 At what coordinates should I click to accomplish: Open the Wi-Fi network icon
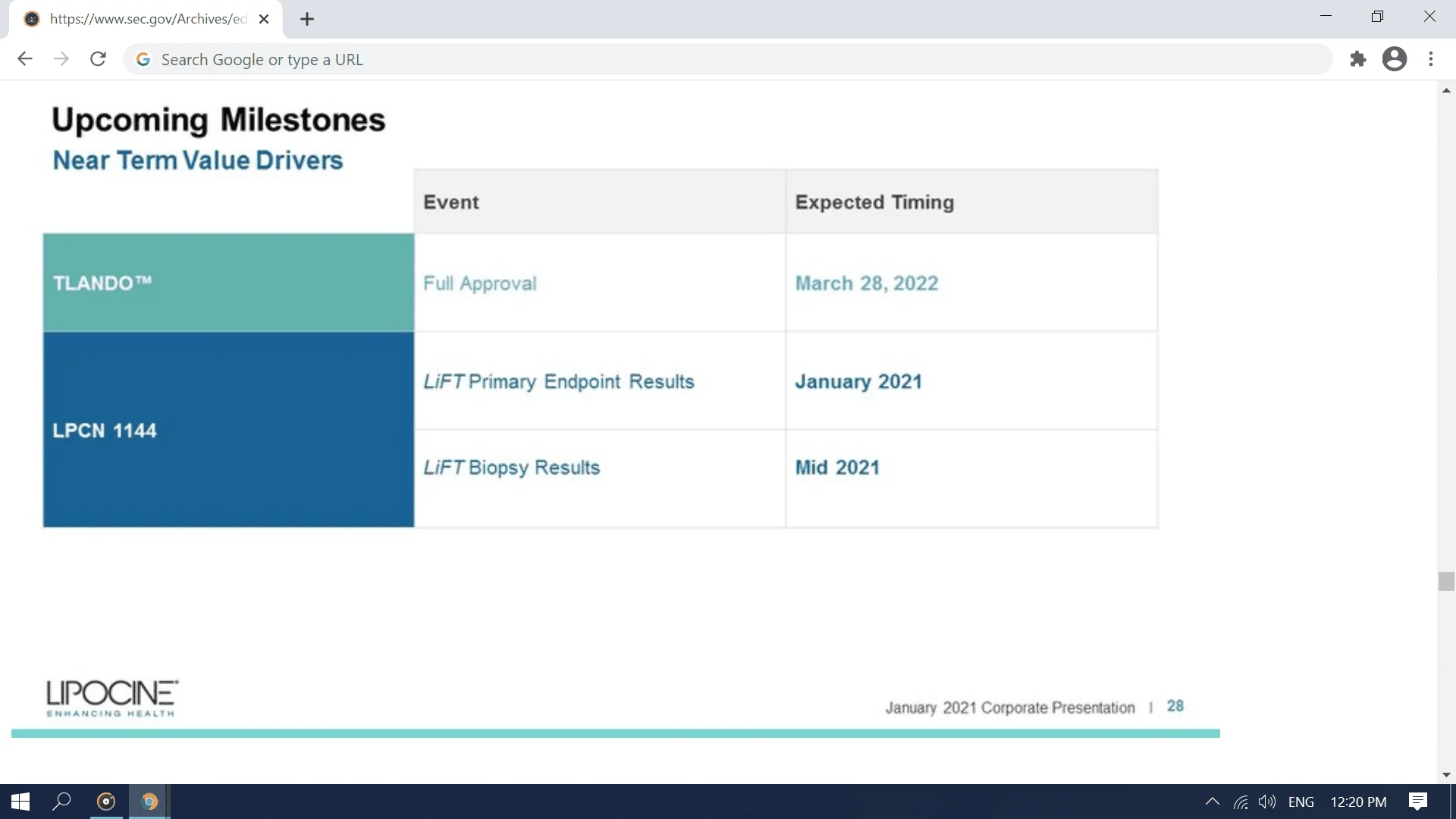(x=1241, y=802)
